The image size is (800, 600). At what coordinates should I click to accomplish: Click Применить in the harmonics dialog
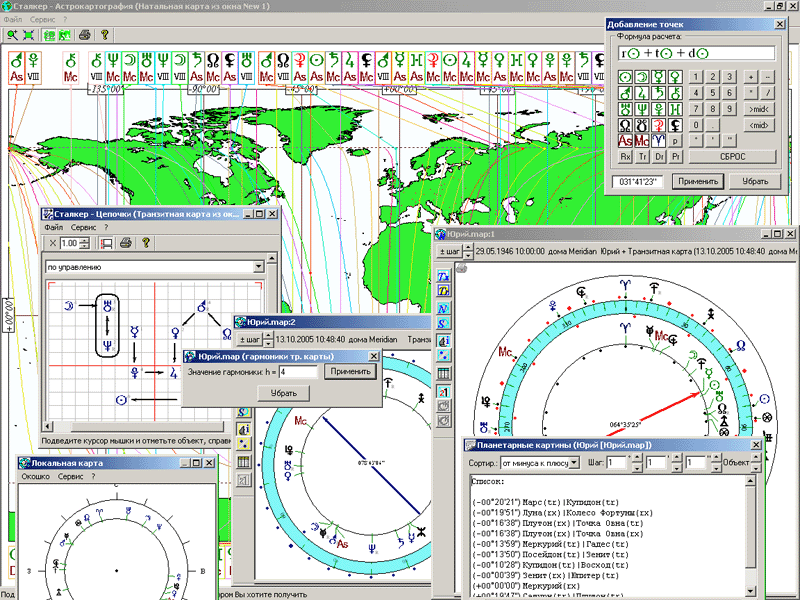click(x=350, y=371)
